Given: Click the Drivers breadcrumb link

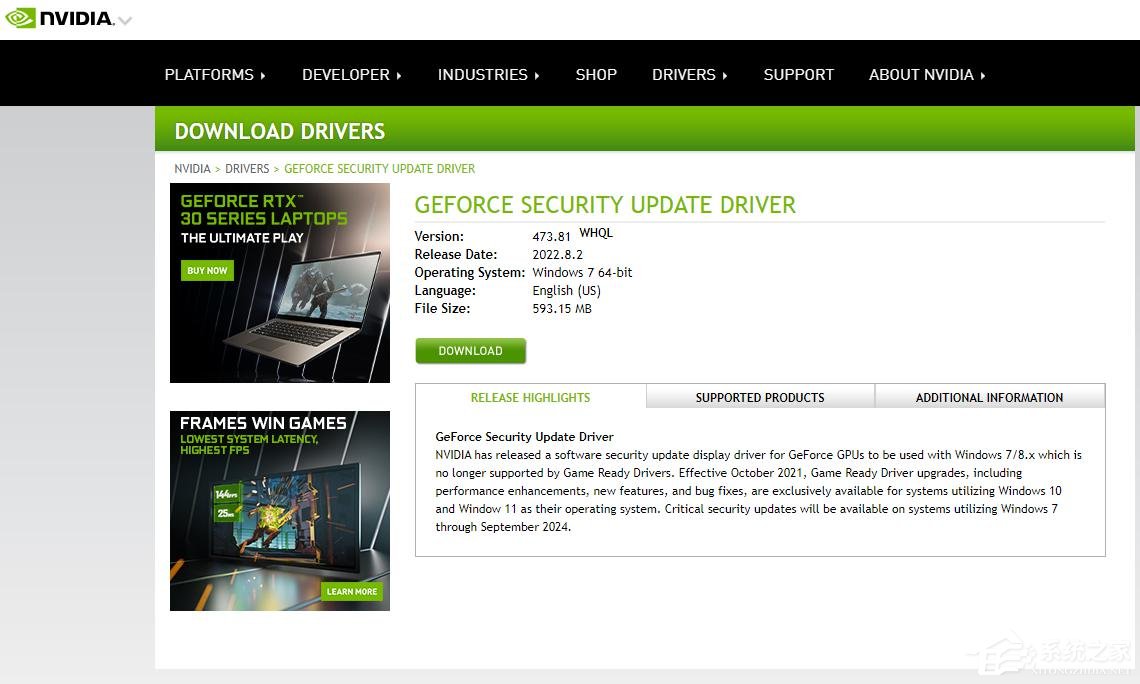Looking at the screenshot, I should click(247, 169).
